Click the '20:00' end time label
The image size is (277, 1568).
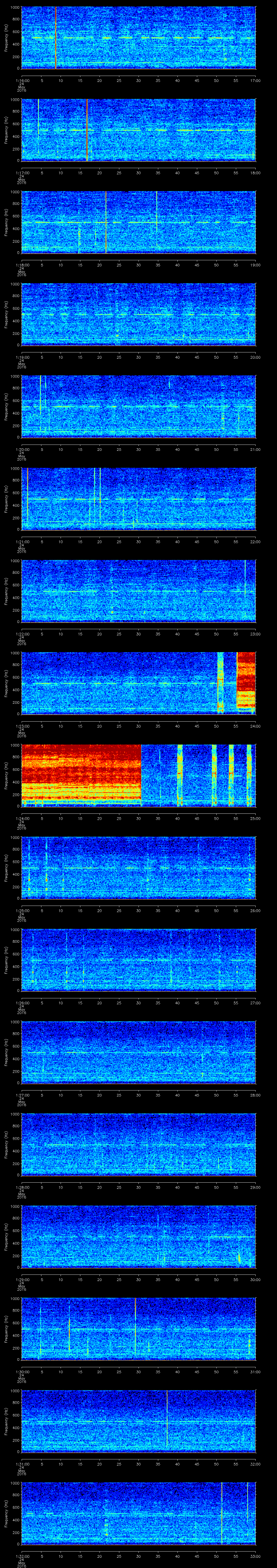(255, 357)
